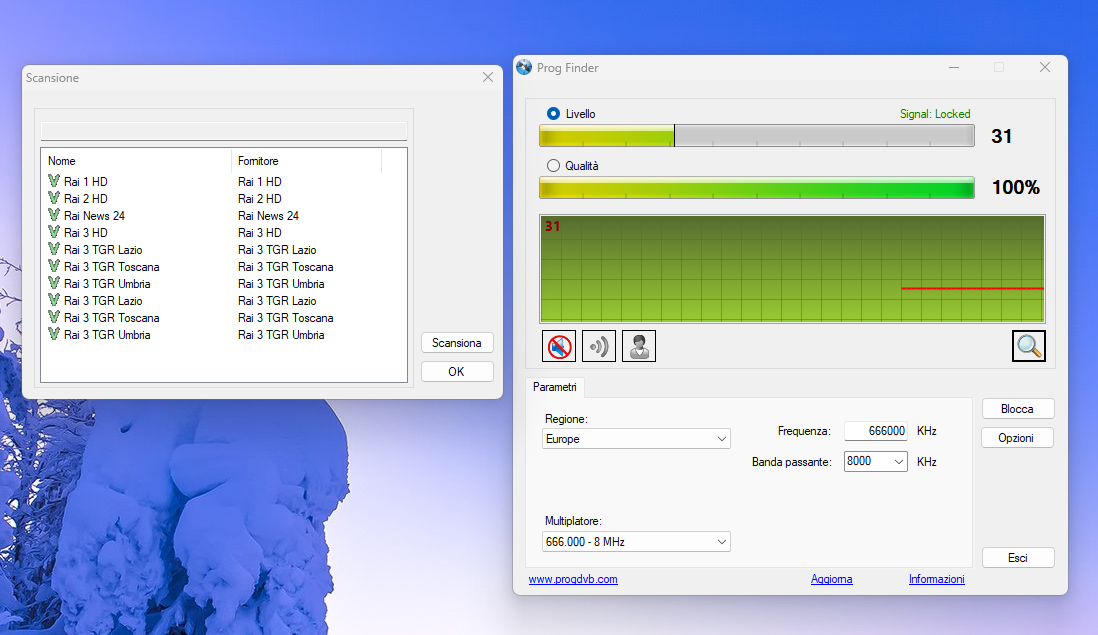This screenshot has height=635, width=1098.
Task: Open the Regione Europe dropdown
Action: tap(636, 439)
